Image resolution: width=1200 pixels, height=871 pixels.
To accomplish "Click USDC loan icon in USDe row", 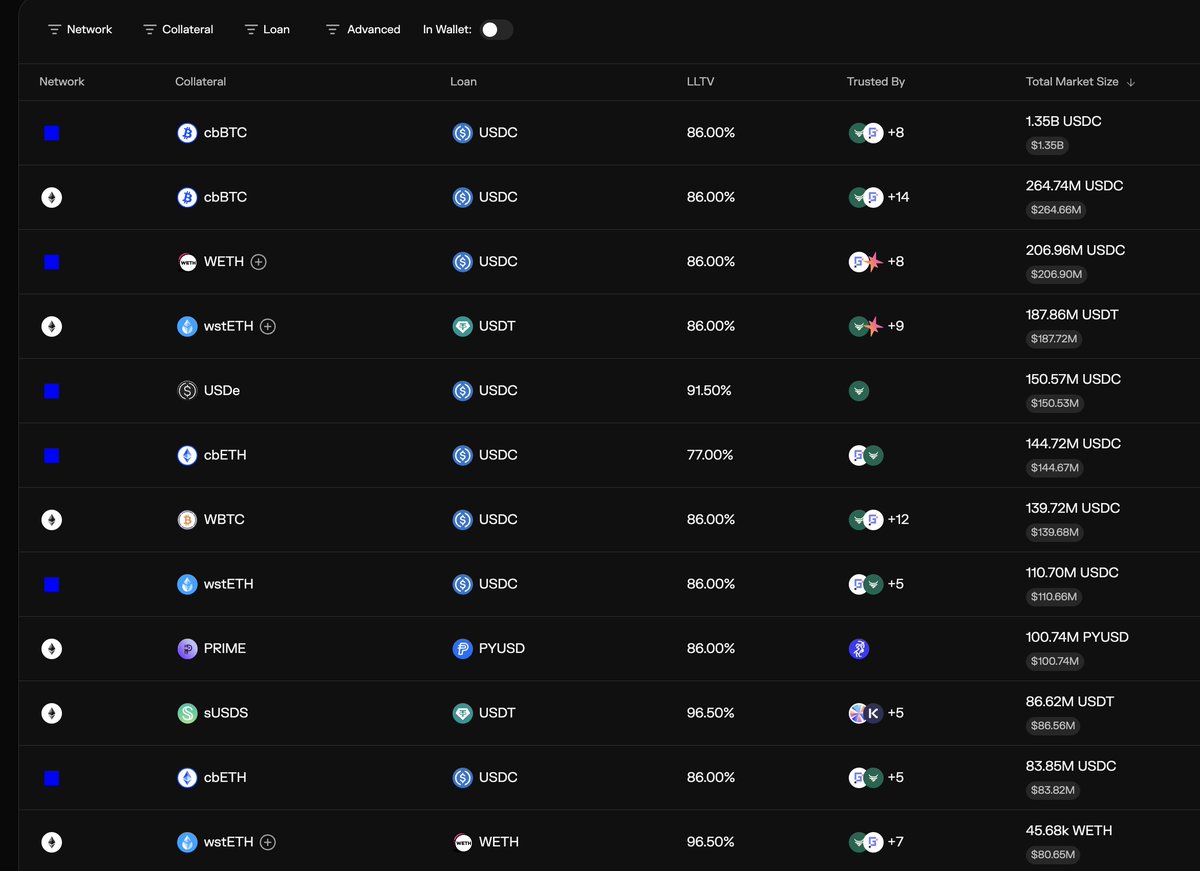I will coord(462,391).
